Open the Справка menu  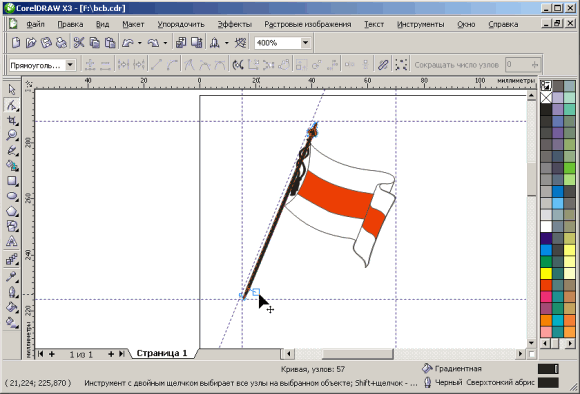click(503, 24)
